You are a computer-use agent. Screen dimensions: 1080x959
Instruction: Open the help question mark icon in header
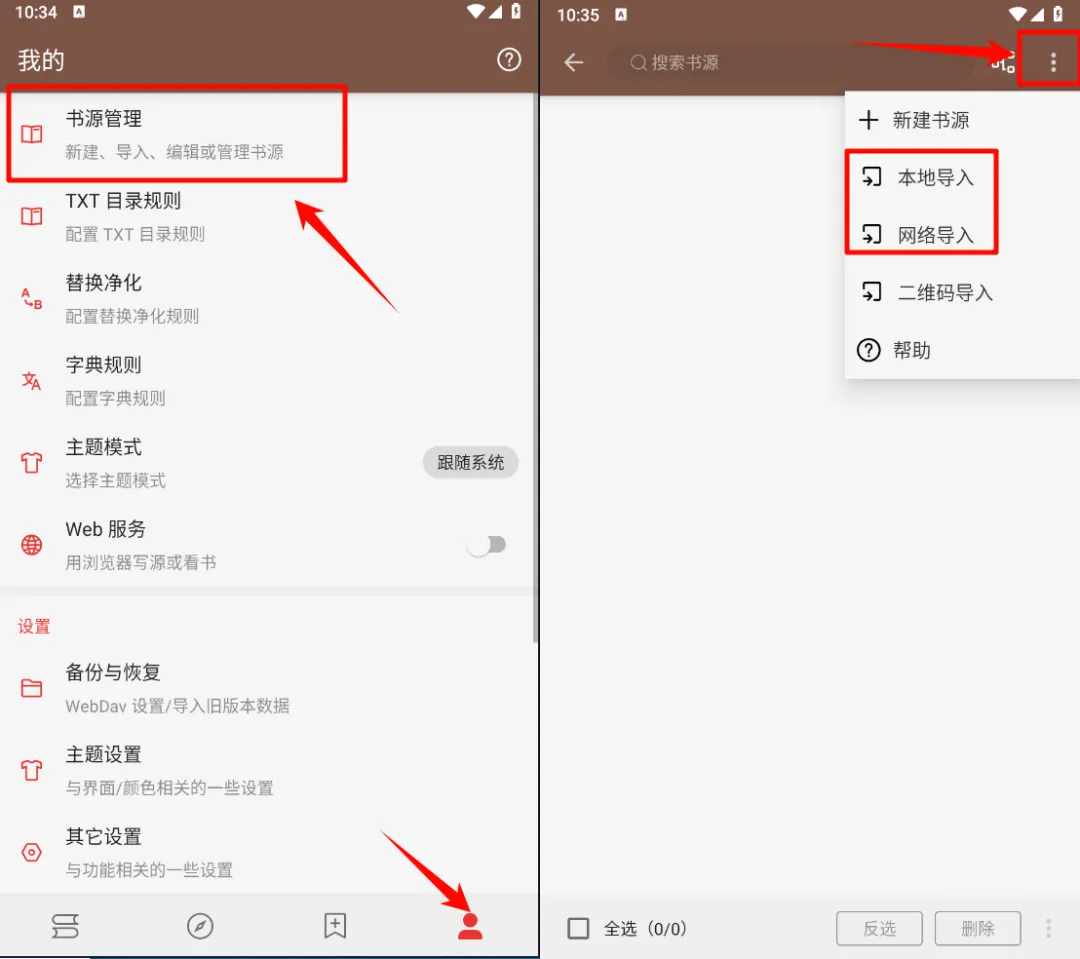click(509, 60)
